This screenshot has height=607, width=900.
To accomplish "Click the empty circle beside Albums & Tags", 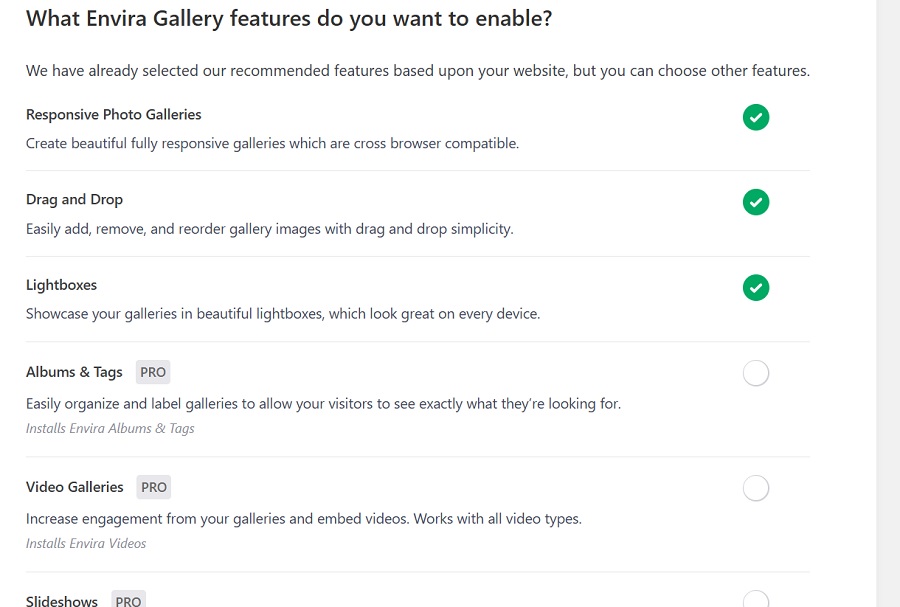I will (x=755, y=372).
